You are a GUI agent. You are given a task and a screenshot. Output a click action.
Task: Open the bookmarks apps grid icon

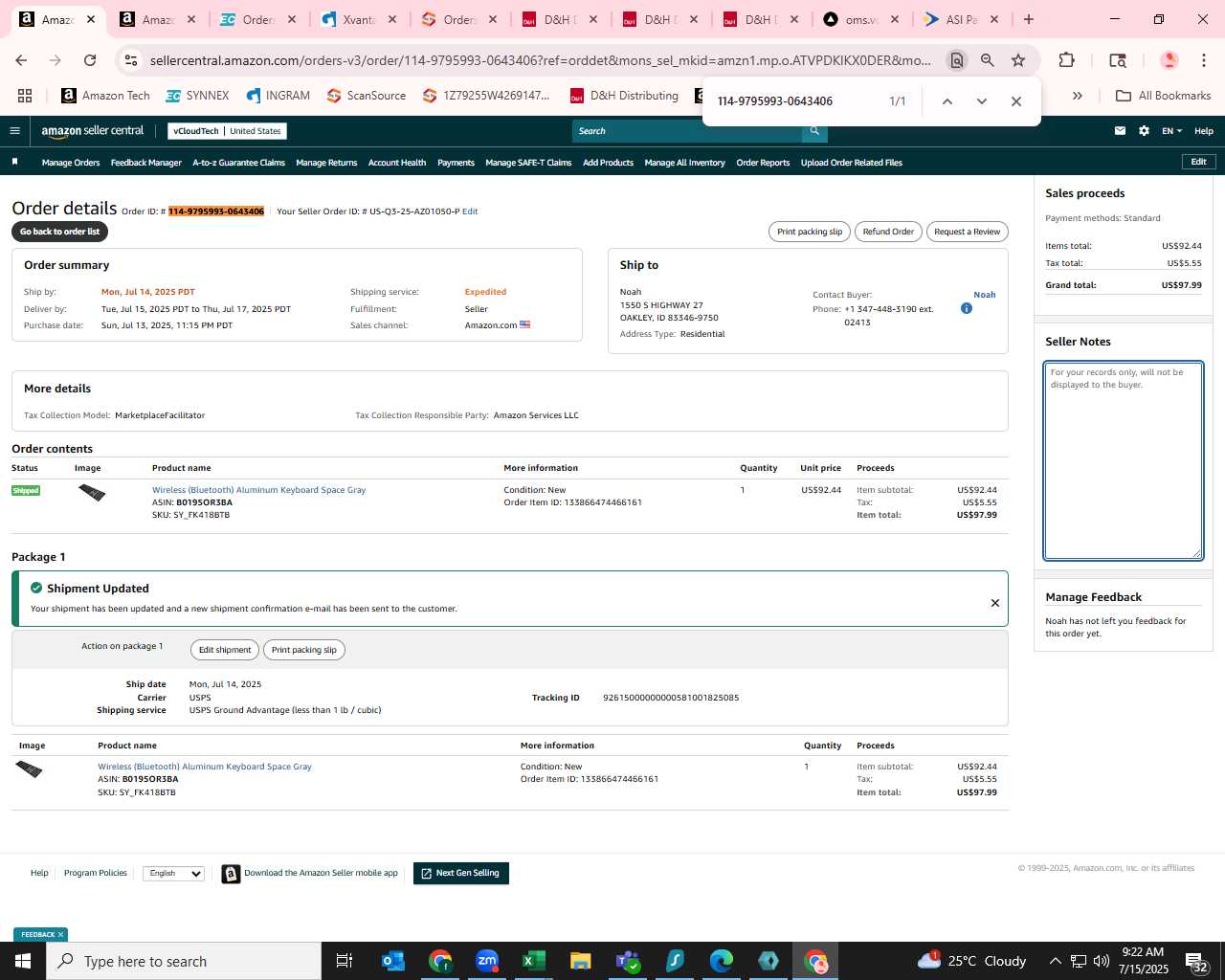pos(25,96)
